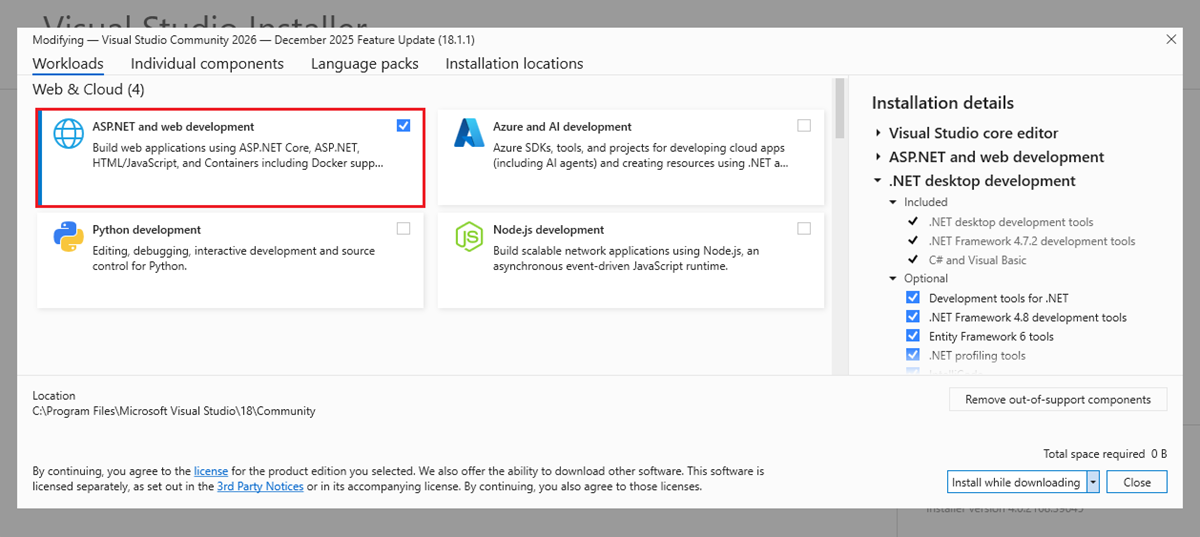This screenshot has height=537, width=1200.
Task: Click the C# and Visual Basic item
Action: coord(978,260)
